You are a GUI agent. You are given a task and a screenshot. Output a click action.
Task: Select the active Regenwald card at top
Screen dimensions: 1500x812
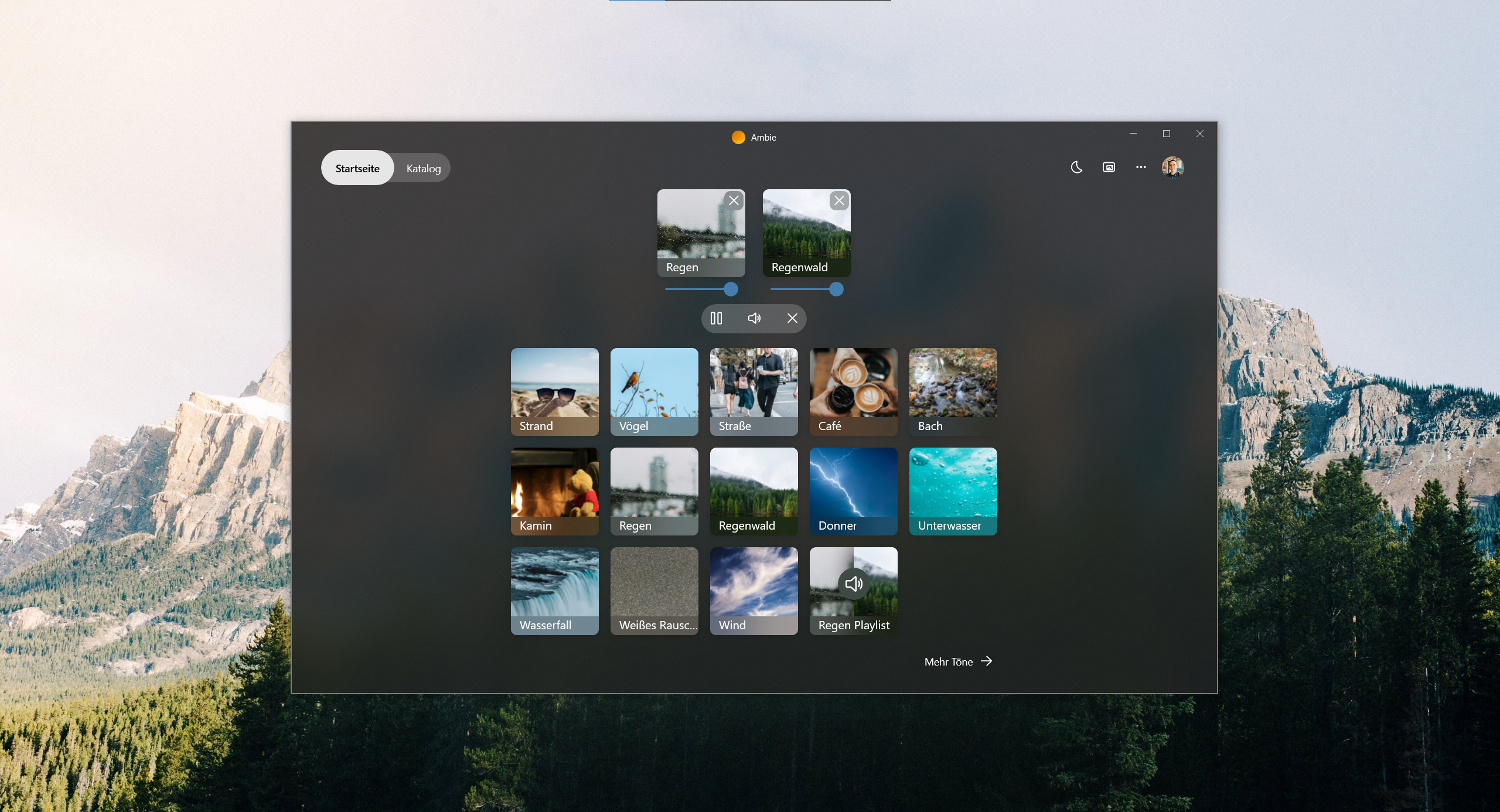[807, 233]
